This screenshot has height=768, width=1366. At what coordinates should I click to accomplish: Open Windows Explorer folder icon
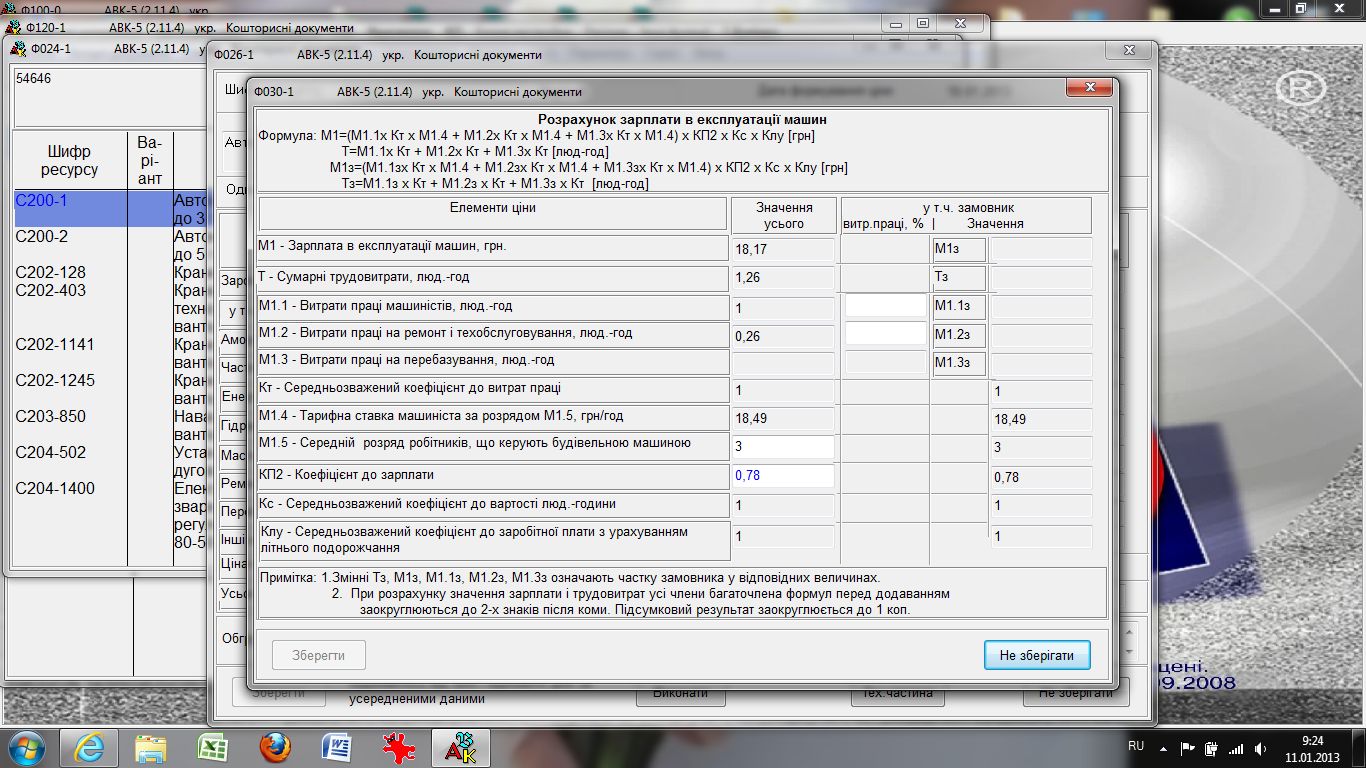point(150,747)
